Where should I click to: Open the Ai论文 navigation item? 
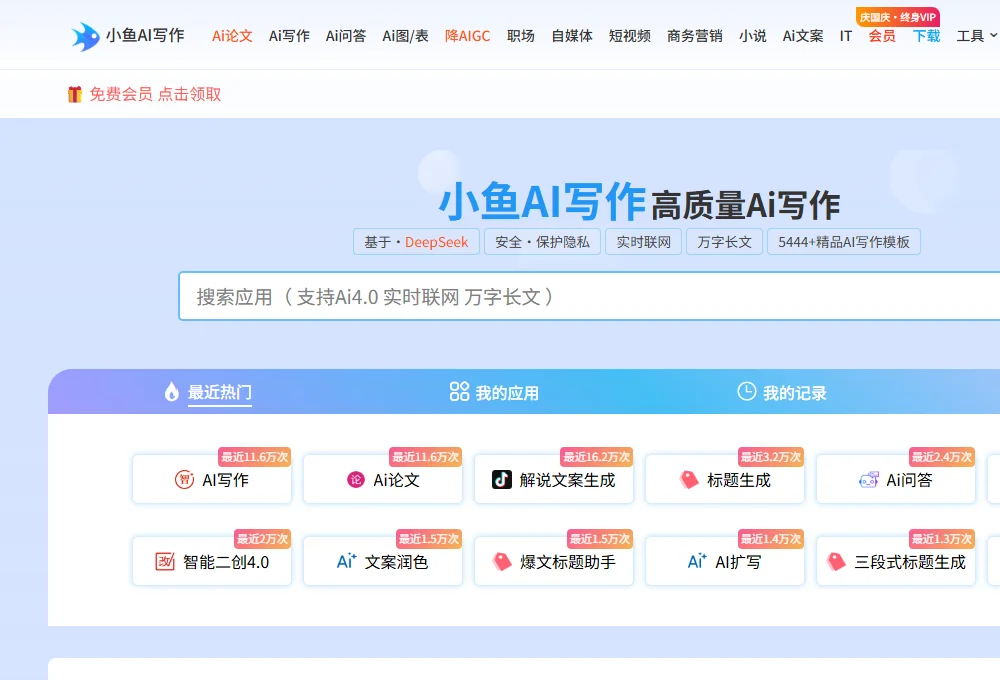click(232, 36)
